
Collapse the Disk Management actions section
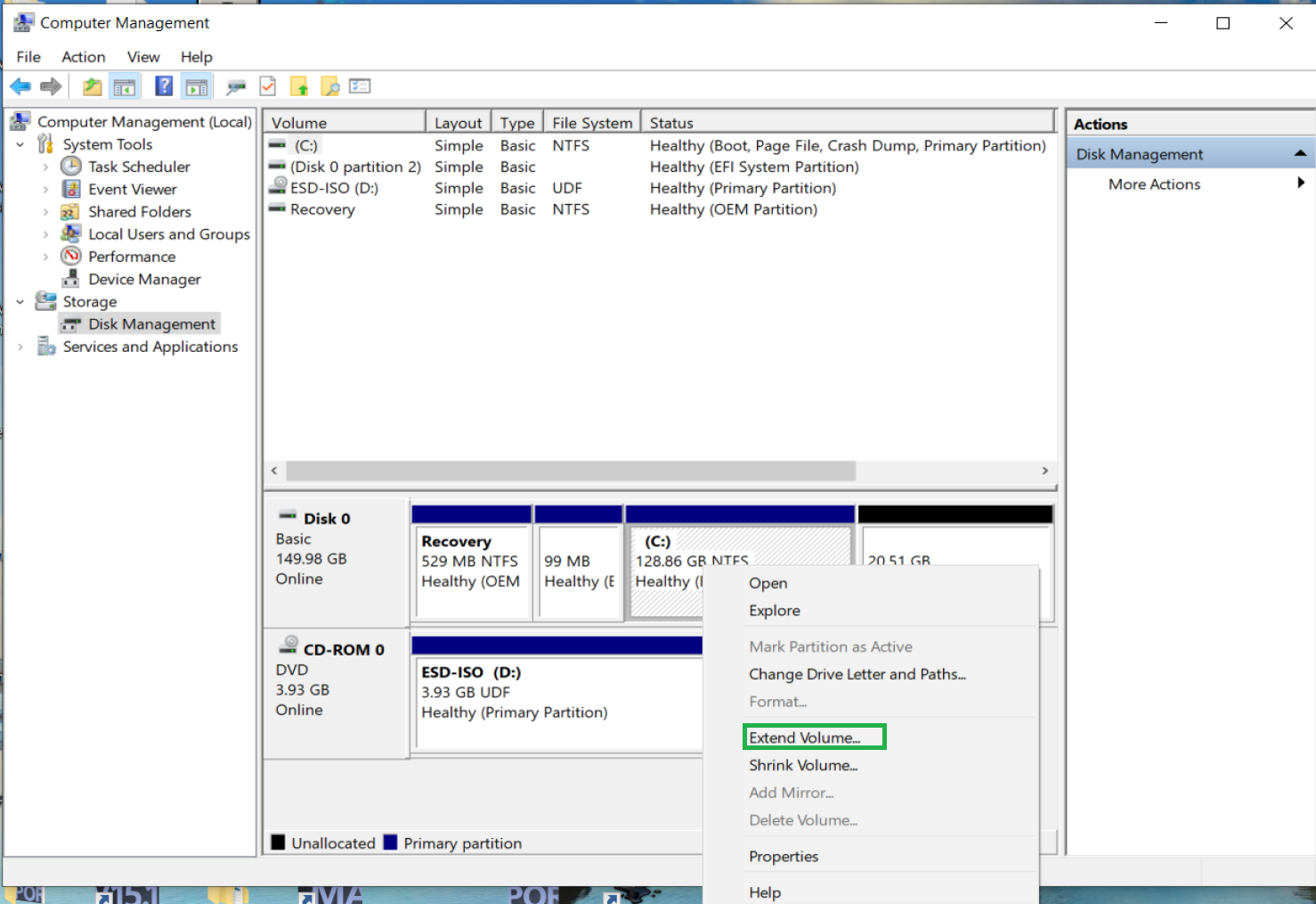click(x=1301, y=153)
